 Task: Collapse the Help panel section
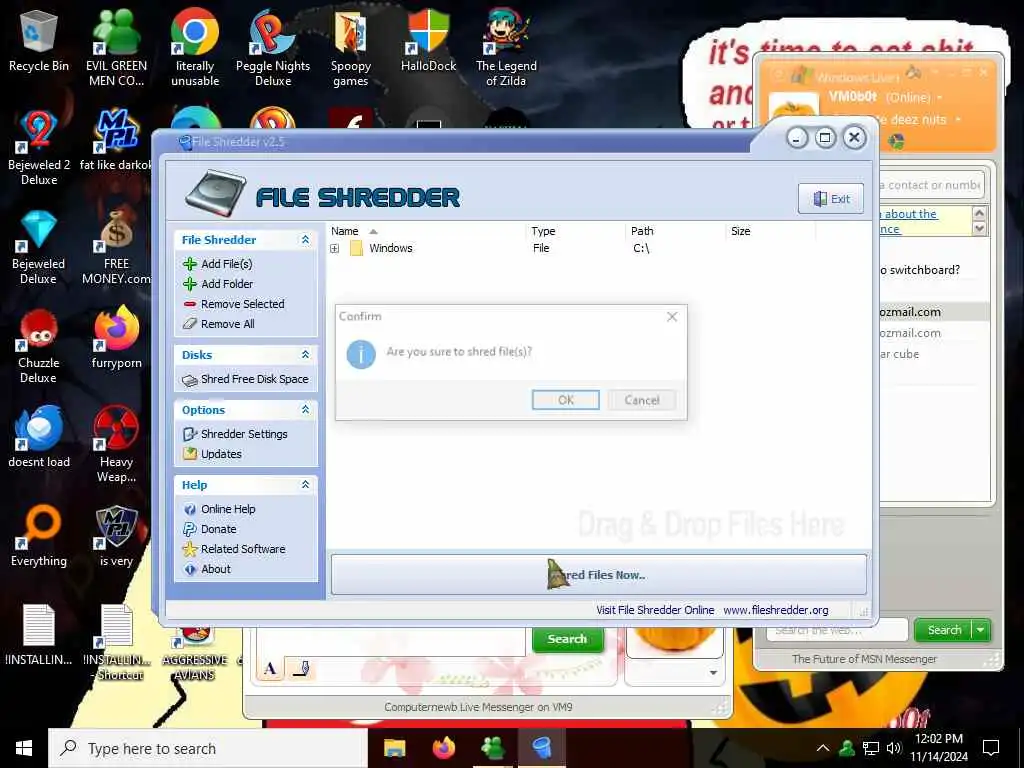coord(305,485)
